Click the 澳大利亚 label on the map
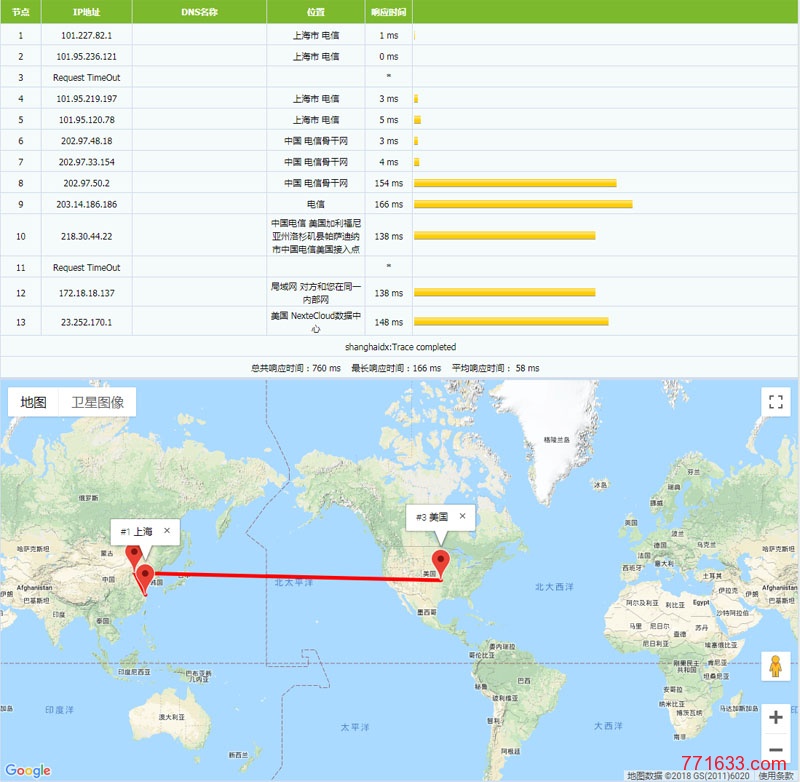800x782 pixels. click(x=172, y=717)
